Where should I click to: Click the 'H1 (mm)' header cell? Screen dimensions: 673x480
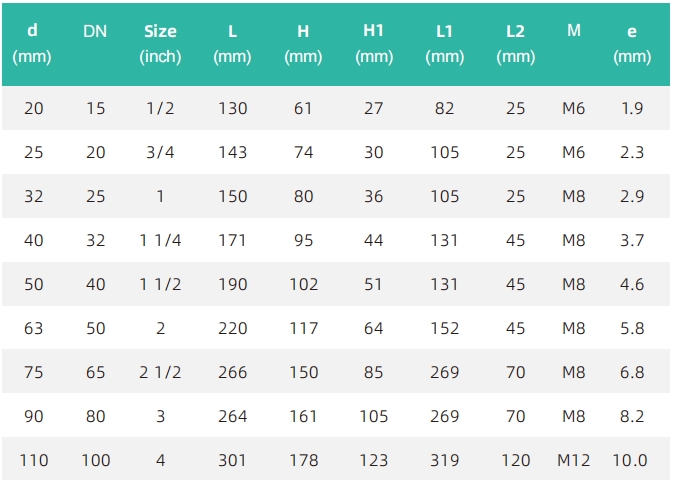pyautogui.click(x=374, y=44)
